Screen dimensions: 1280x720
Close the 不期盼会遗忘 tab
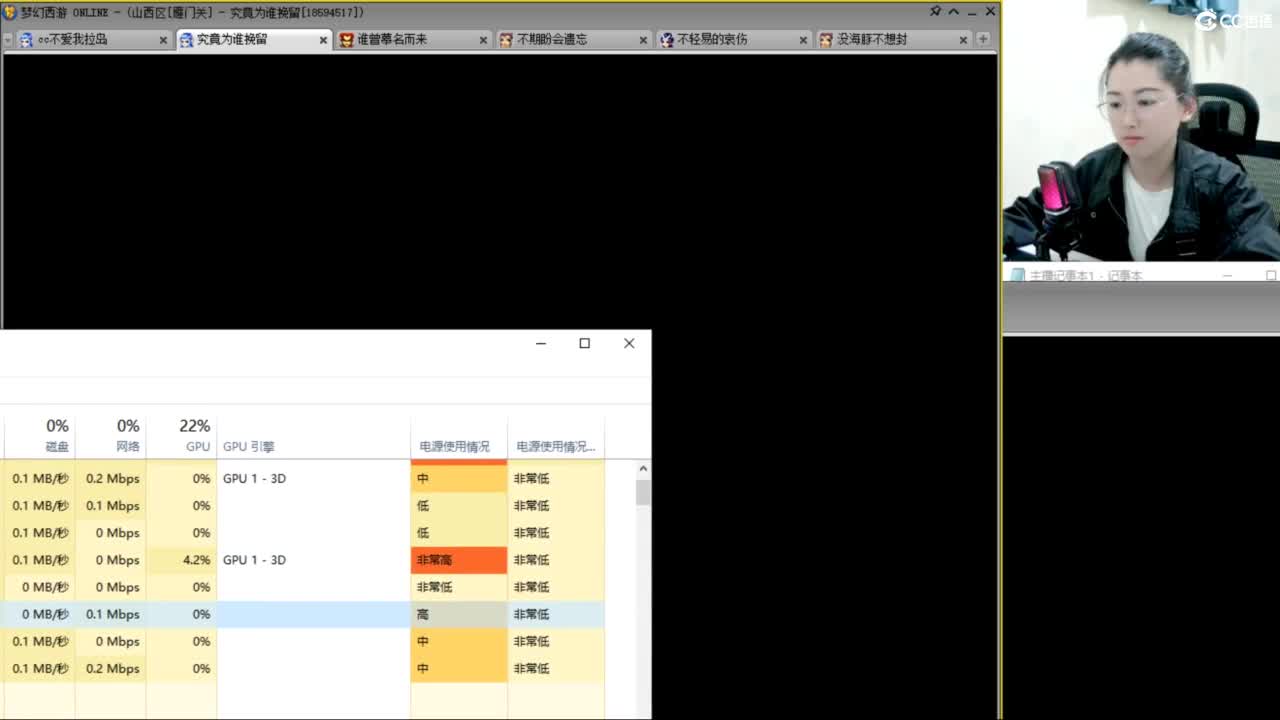pyautogui.click(x=643, y=40)
